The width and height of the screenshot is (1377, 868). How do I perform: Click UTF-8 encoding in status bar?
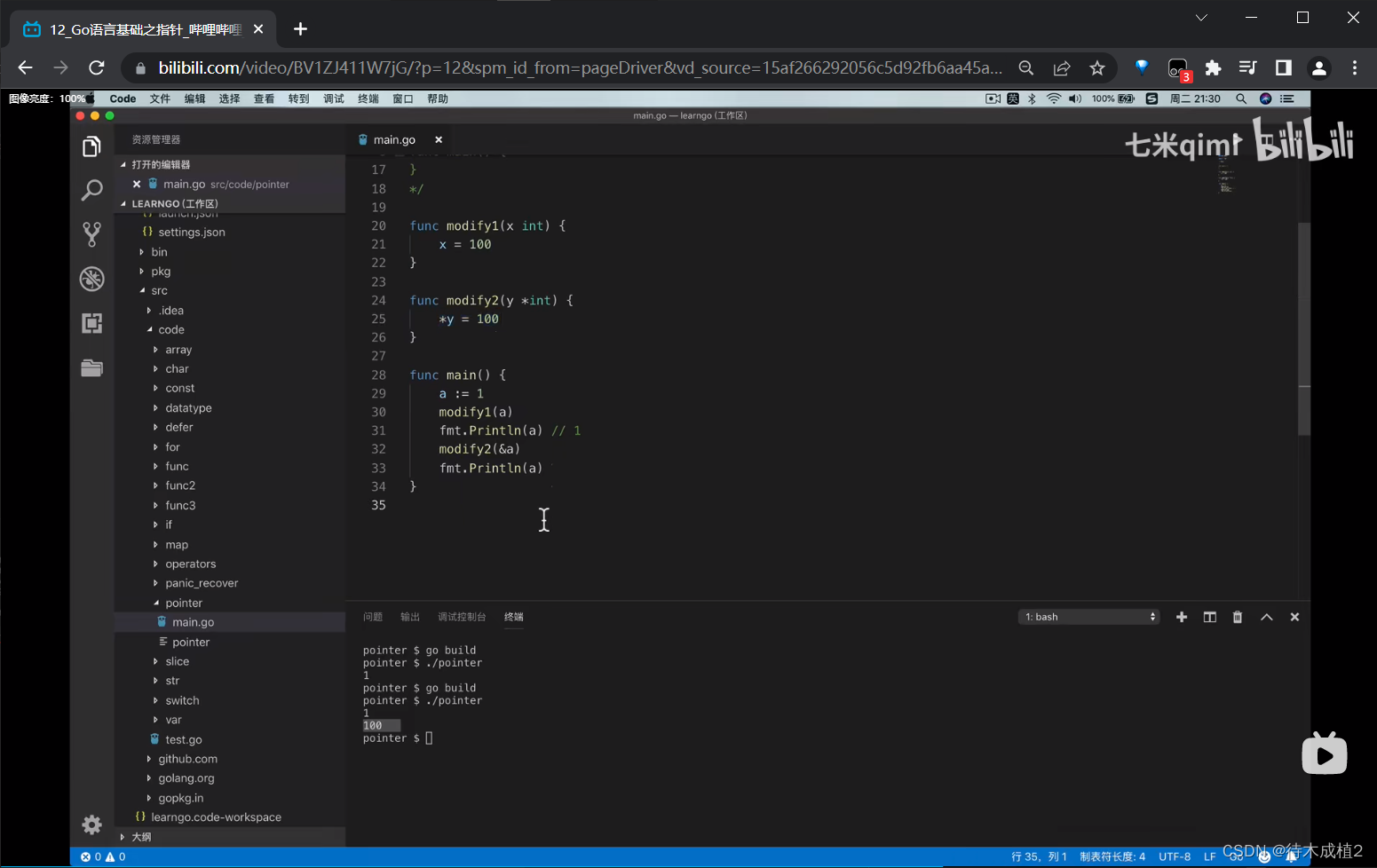pos(1175,856)
